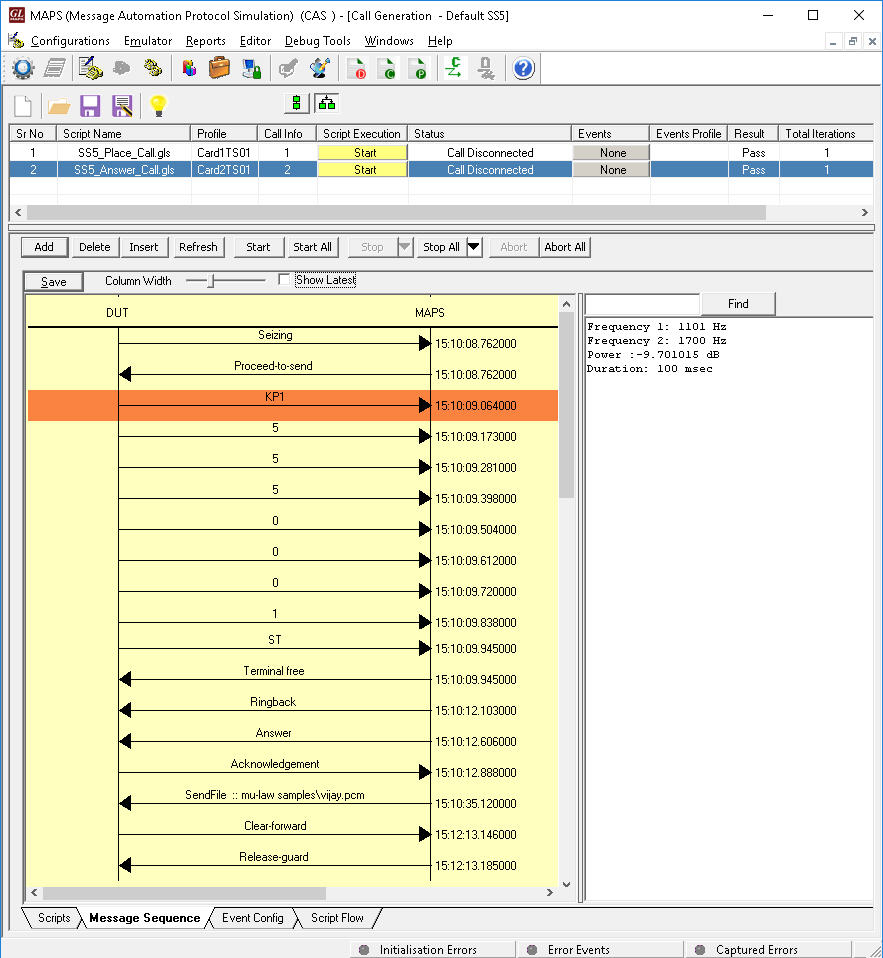Expand the Stop All dropdown arrow
This screenshot has width=883, height=958.
(x=474, y=247)
